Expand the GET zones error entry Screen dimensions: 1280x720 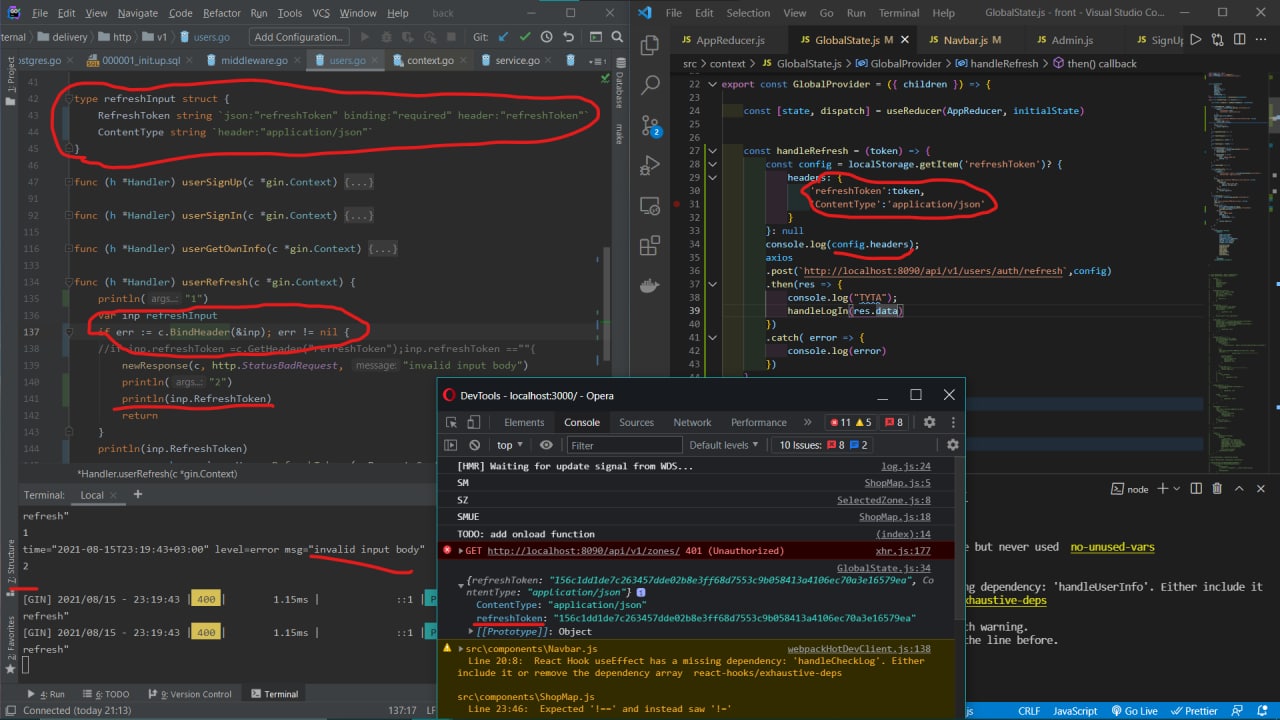point(461,551)
